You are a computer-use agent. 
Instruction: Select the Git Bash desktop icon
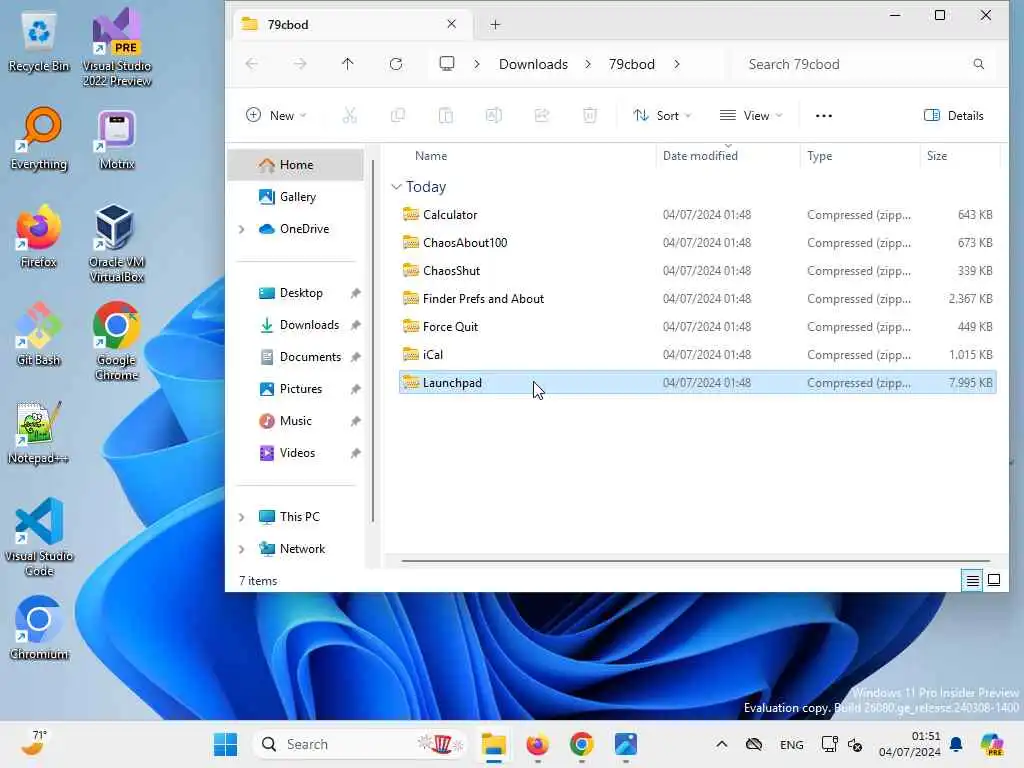point(39,334)
